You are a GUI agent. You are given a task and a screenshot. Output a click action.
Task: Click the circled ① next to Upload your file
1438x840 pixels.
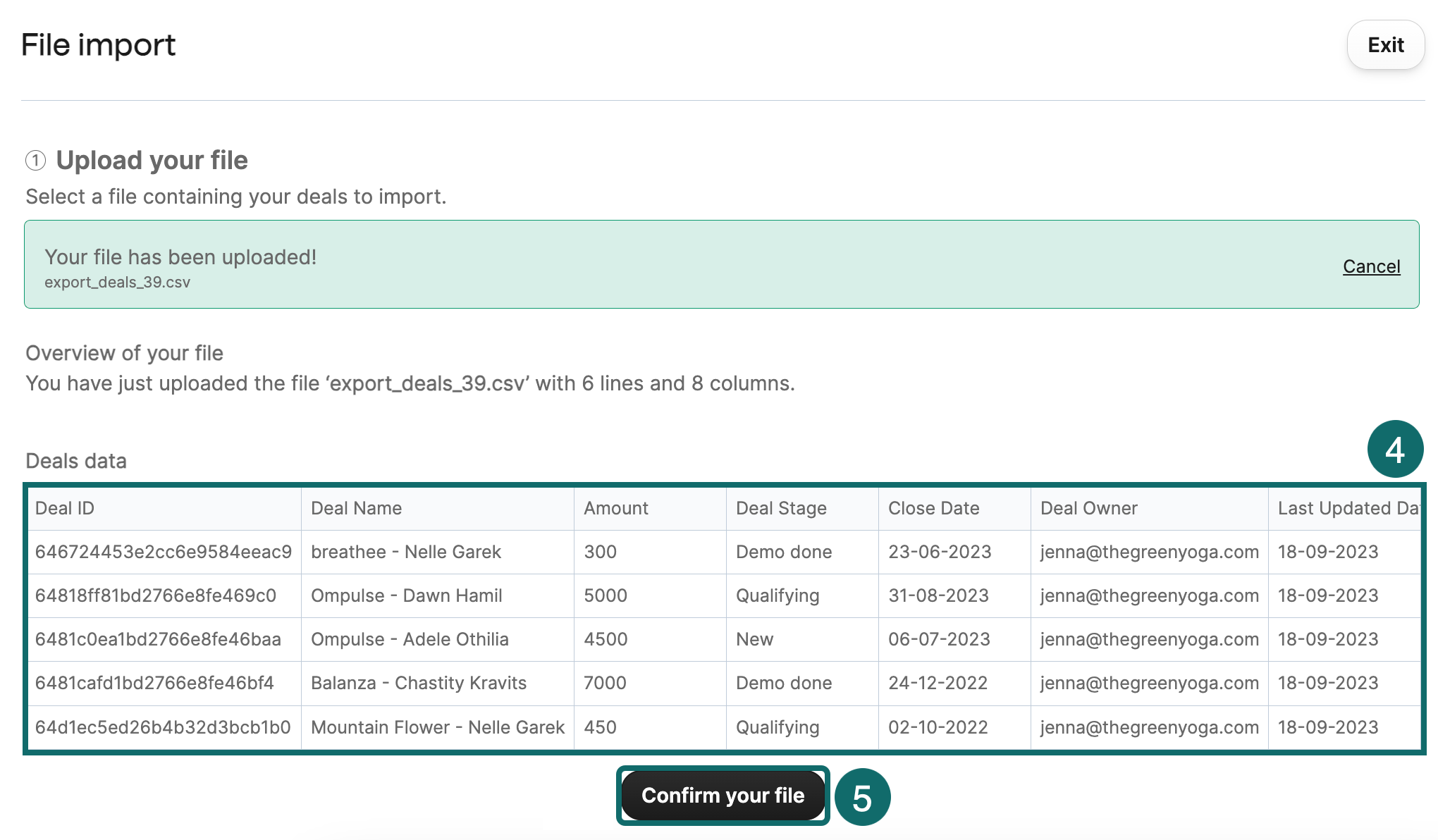pyautogui.click(x=37, y=161)
